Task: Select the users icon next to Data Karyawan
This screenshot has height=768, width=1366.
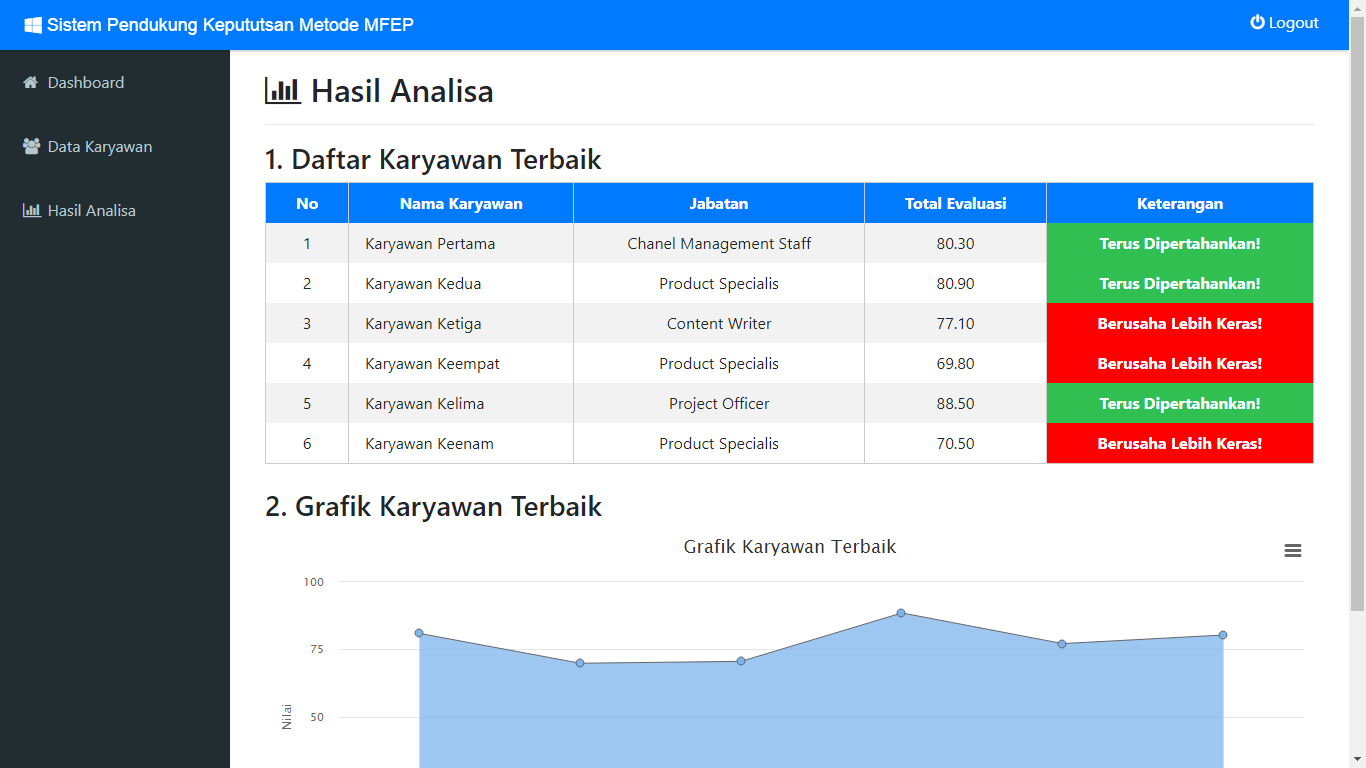Action: (30, 146)
